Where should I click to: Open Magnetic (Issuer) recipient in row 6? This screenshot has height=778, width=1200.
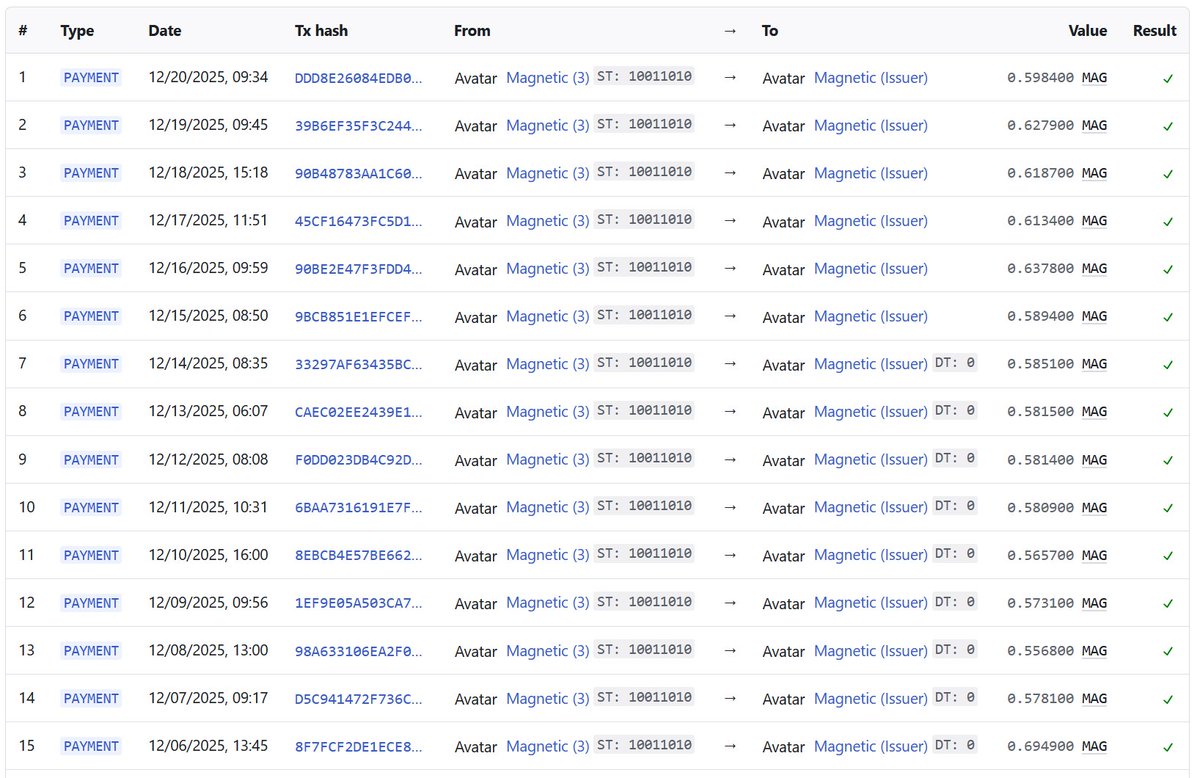871,317
